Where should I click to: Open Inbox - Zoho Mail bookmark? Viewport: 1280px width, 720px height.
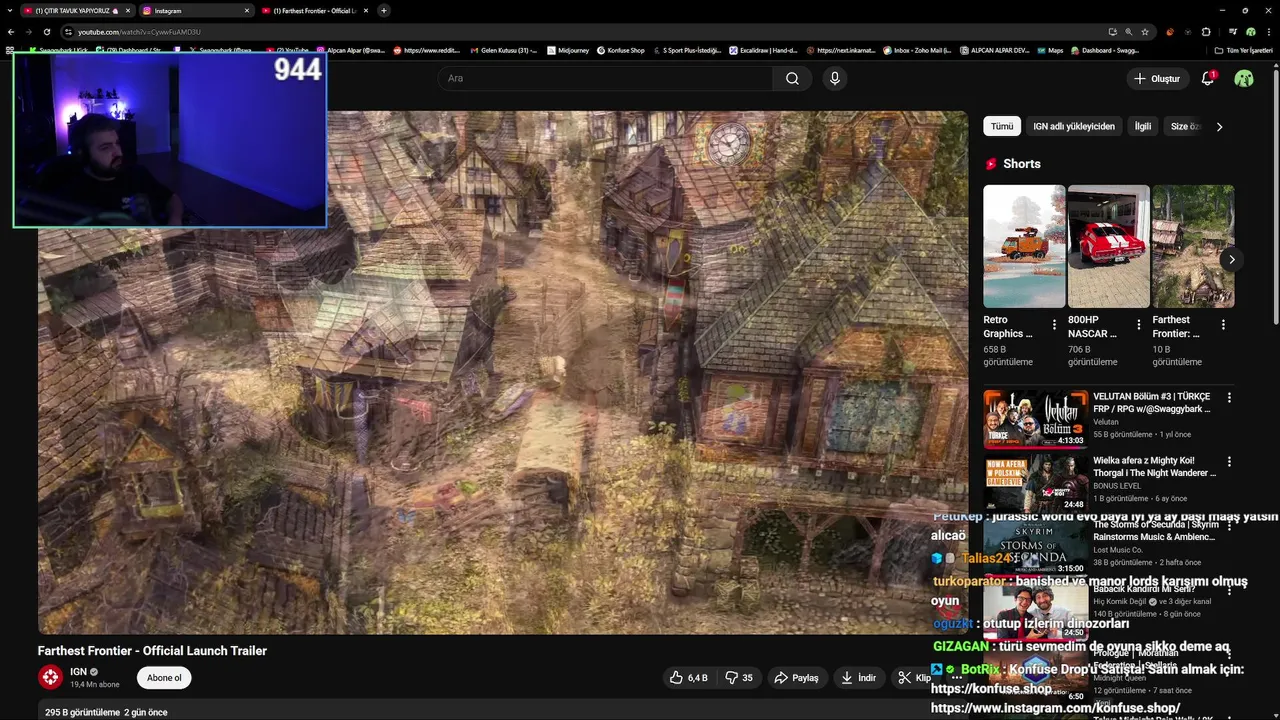tap(917, 50)
